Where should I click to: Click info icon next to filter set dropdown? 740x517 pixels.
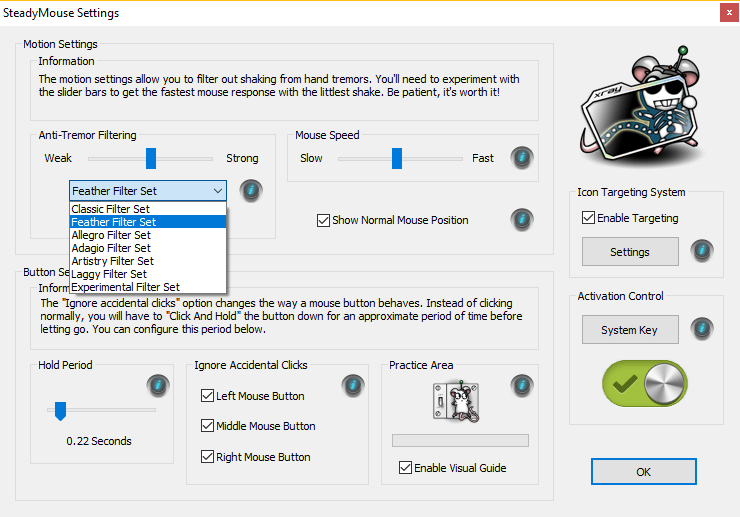click(x=251, y=190)
